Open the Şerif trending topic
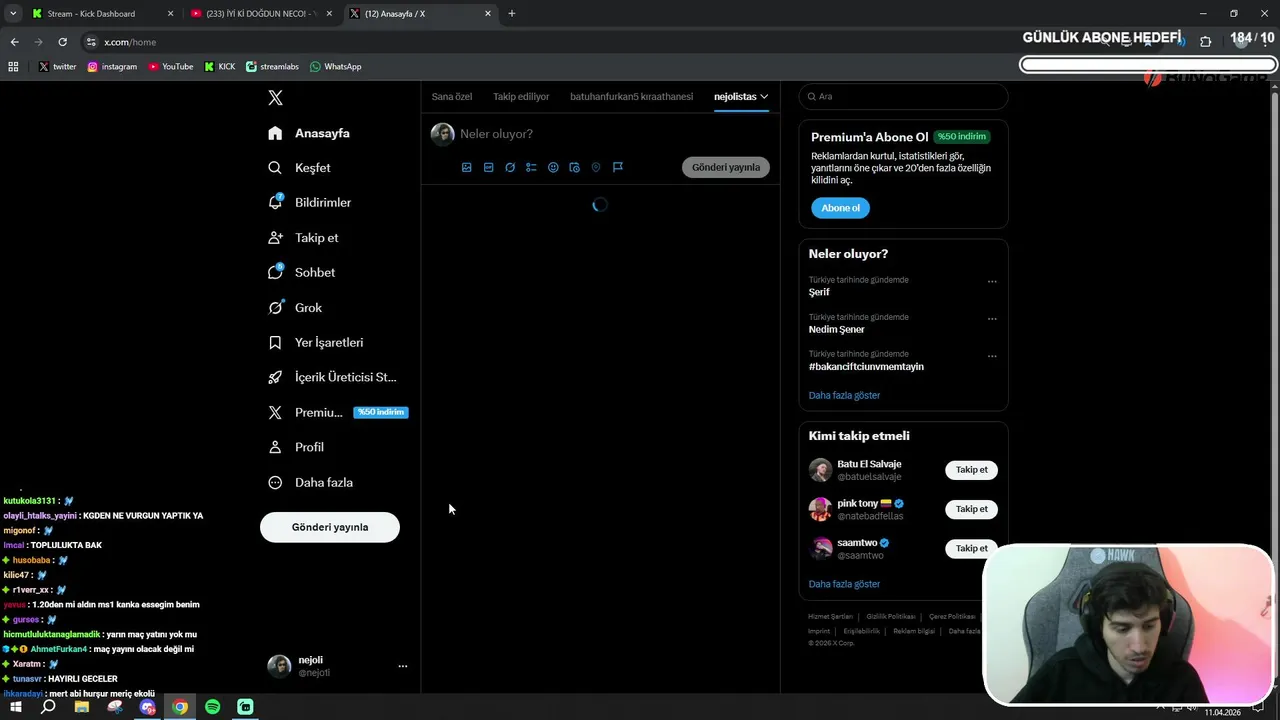Image resolution: width=1280 pixels, height=720 pixels. click(819, 293)
